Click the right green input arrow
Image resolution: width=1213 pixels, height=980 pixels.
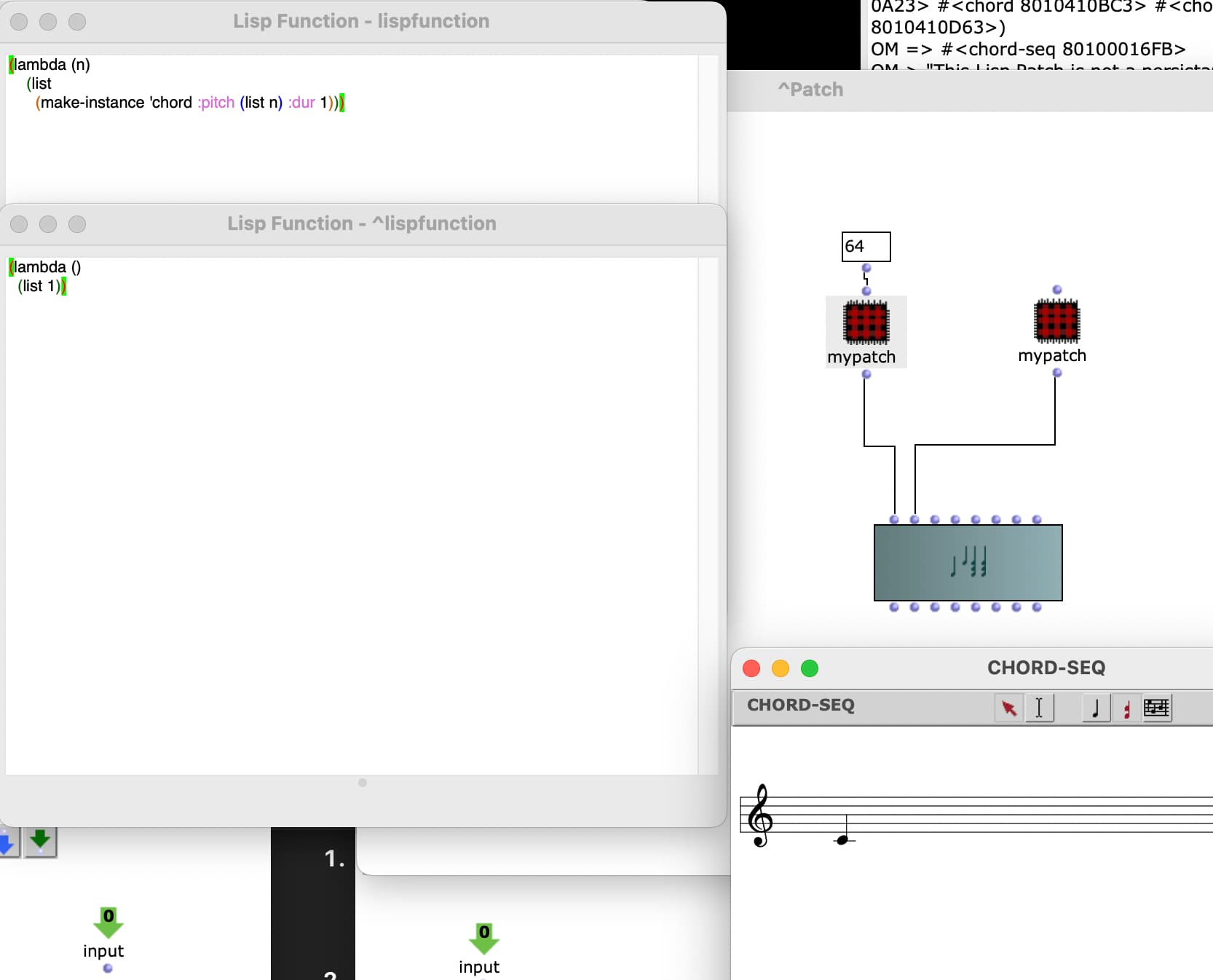(x=484, y=938)
